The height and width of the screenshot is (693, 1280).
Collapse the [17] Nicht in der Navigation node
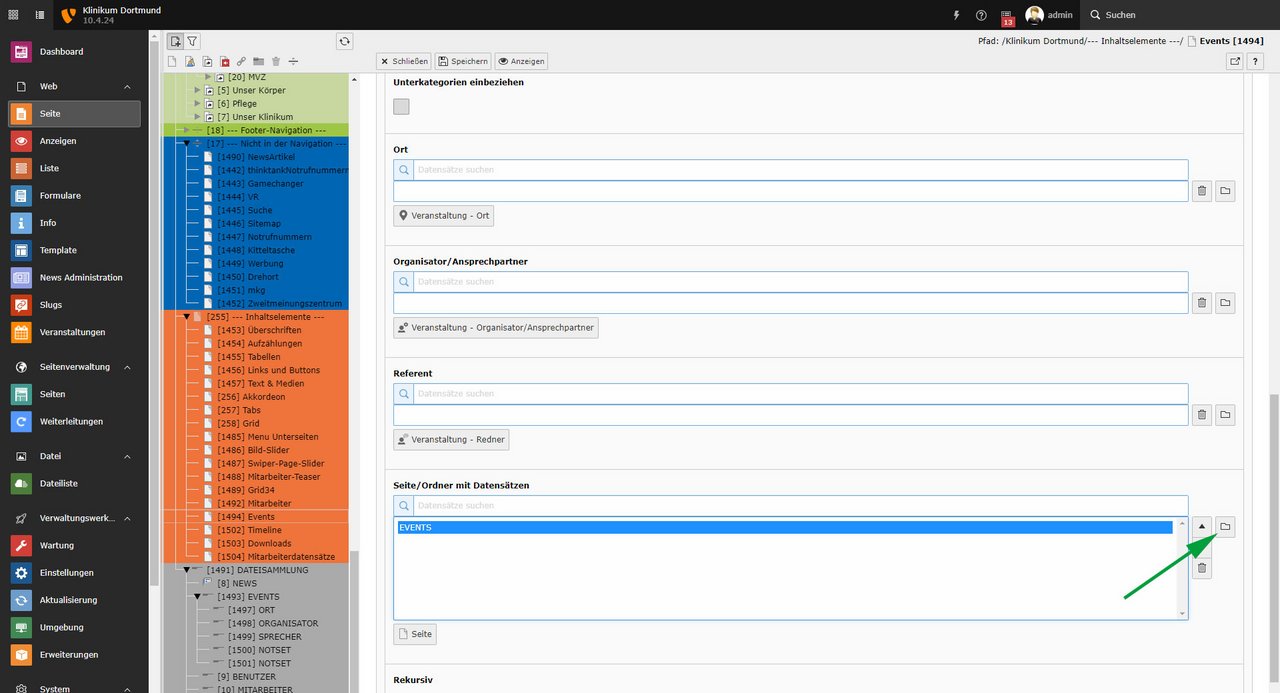[x=186, y=143]
